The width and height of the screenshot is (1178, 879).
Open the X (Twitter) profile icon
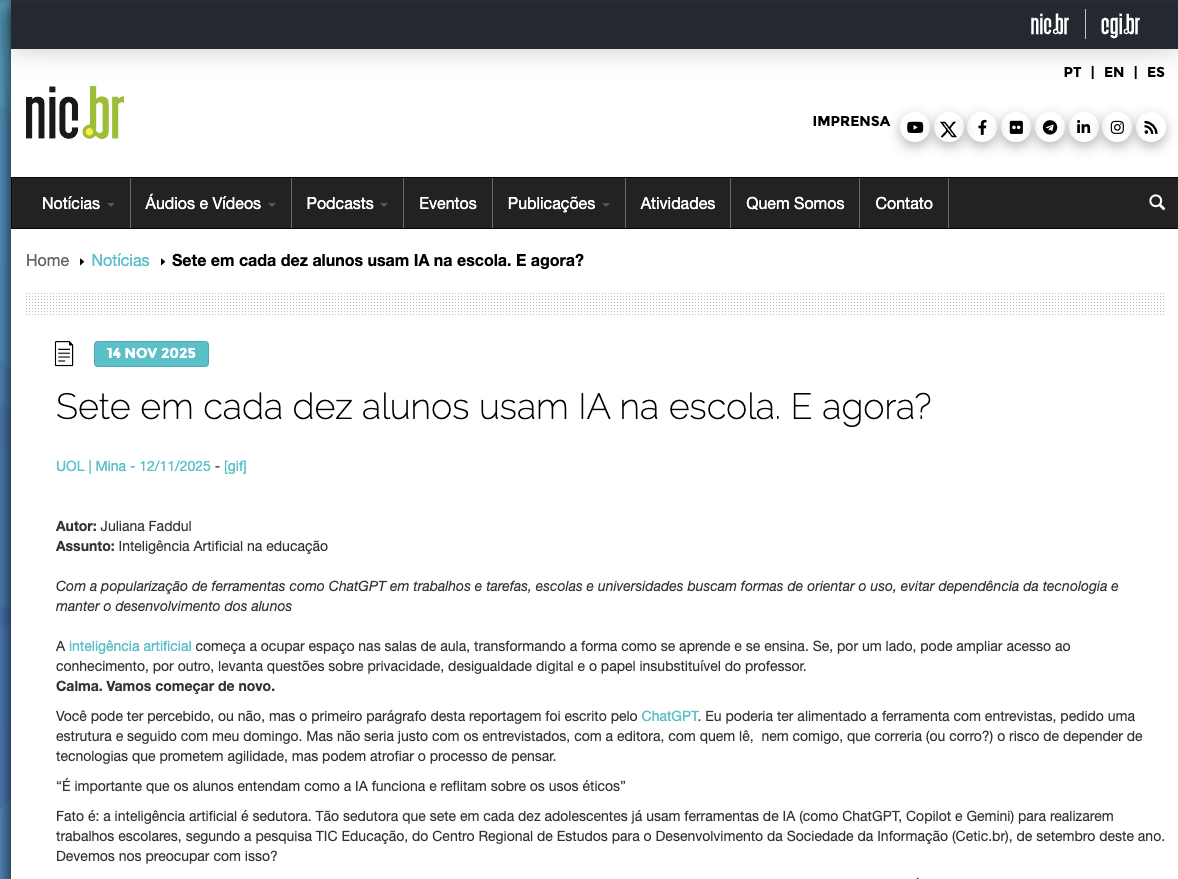pyautogui.click(x=949, y=128)
